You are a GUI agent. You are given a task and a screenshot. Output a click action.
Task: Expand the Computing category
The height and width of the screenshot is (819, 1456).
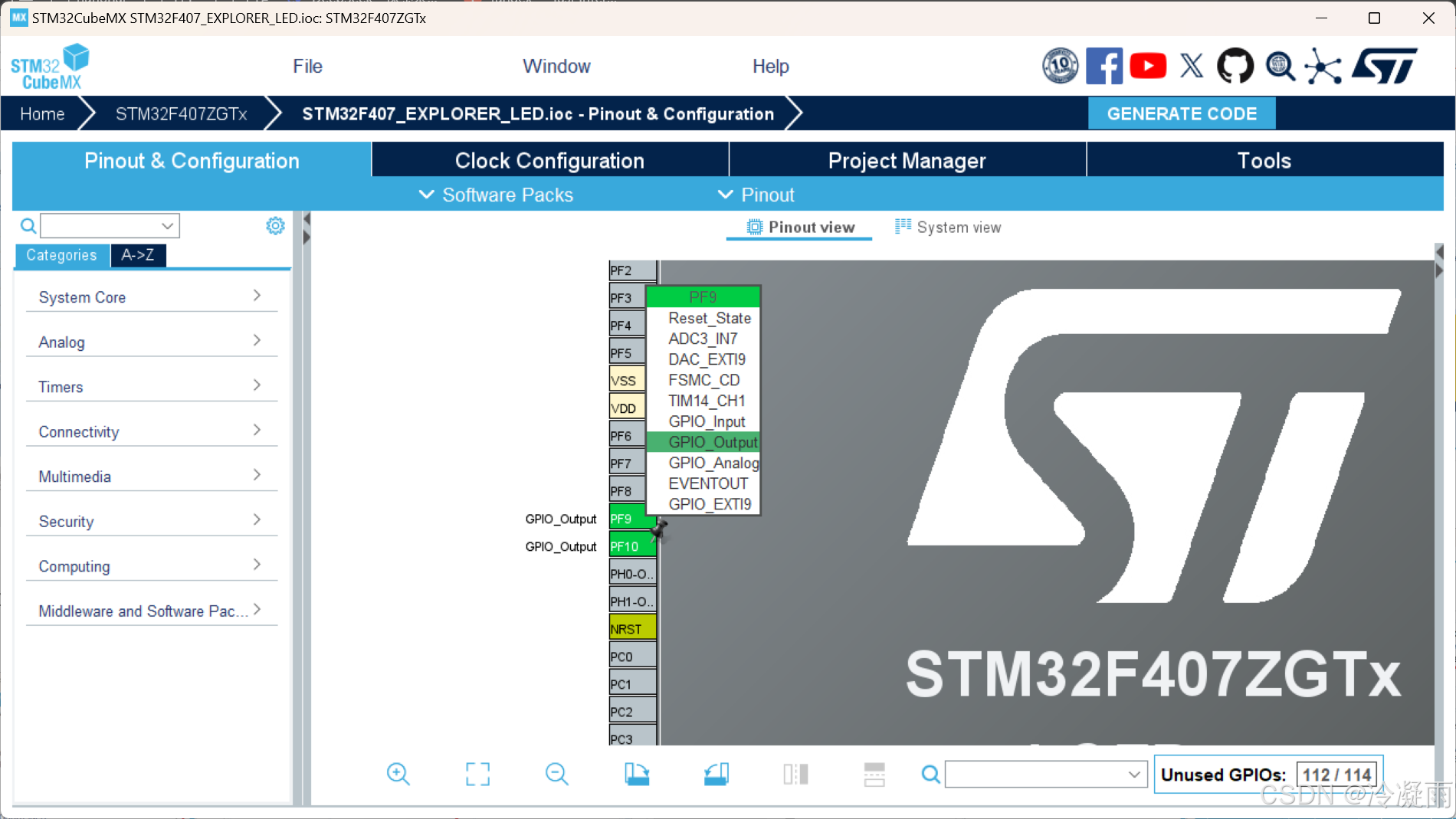[152, 565]
